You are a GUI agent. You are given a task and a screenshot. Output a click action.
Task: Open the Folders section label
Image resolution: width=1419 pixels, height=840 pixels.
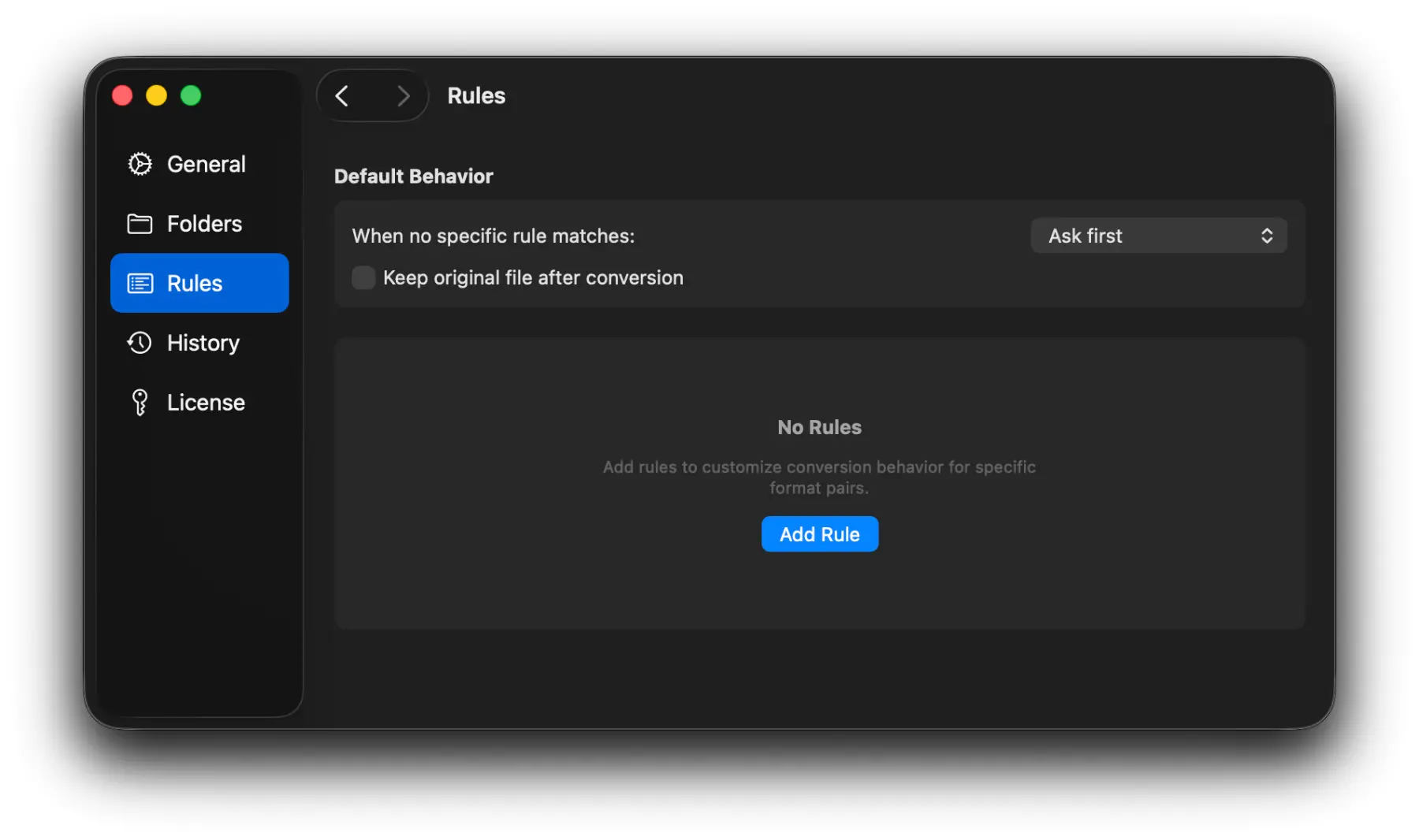pyautogui.click(x=204, y=224)
